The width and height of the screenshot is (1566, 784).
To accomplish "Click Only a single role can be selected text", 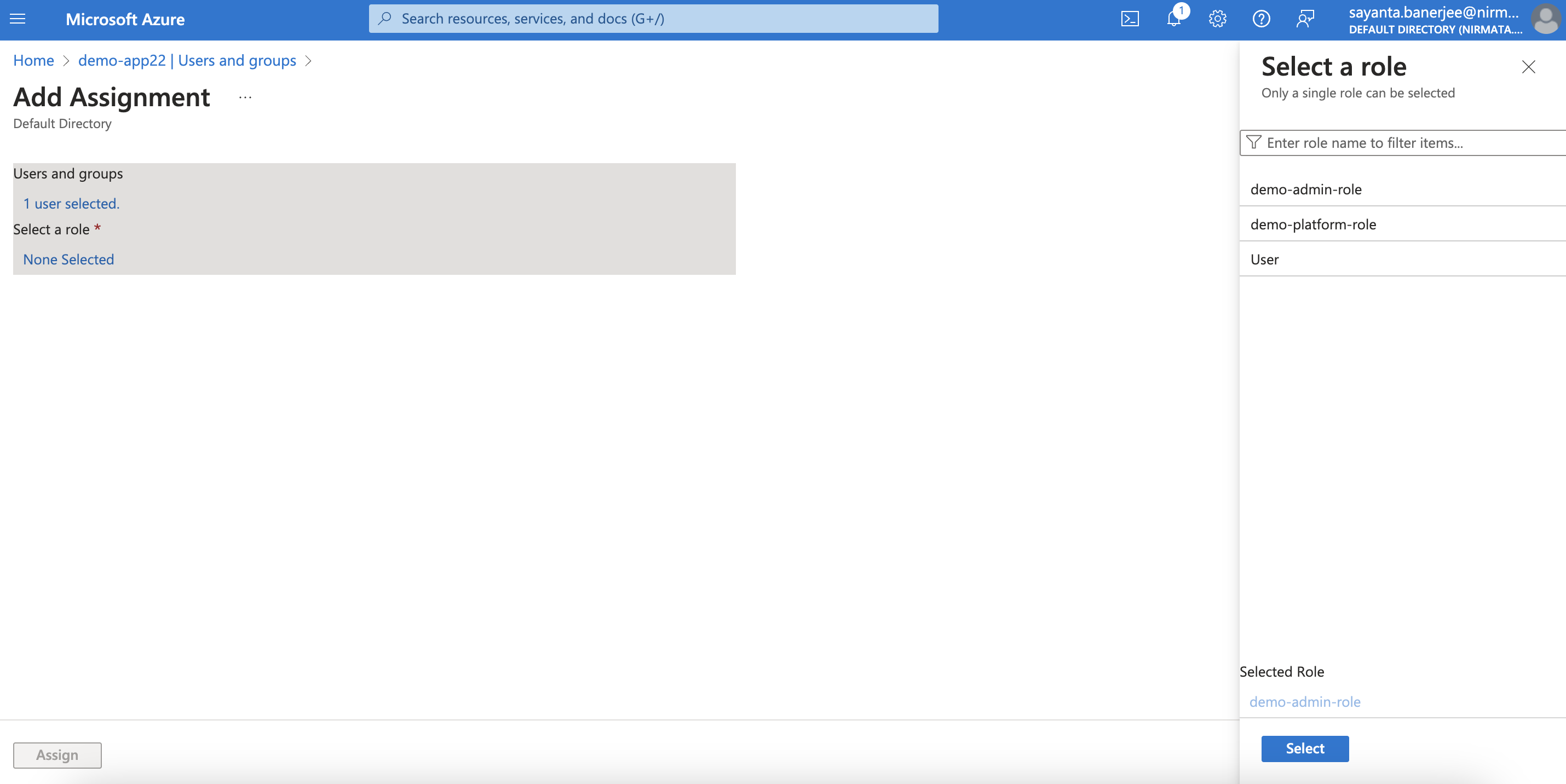I will (1358, 93).
